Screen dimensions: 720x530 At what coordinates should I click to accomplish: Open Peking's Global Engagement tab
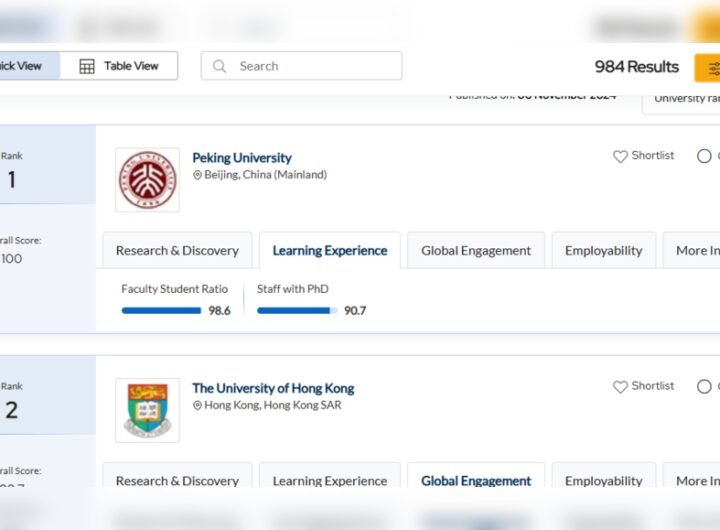pos(476,250)
